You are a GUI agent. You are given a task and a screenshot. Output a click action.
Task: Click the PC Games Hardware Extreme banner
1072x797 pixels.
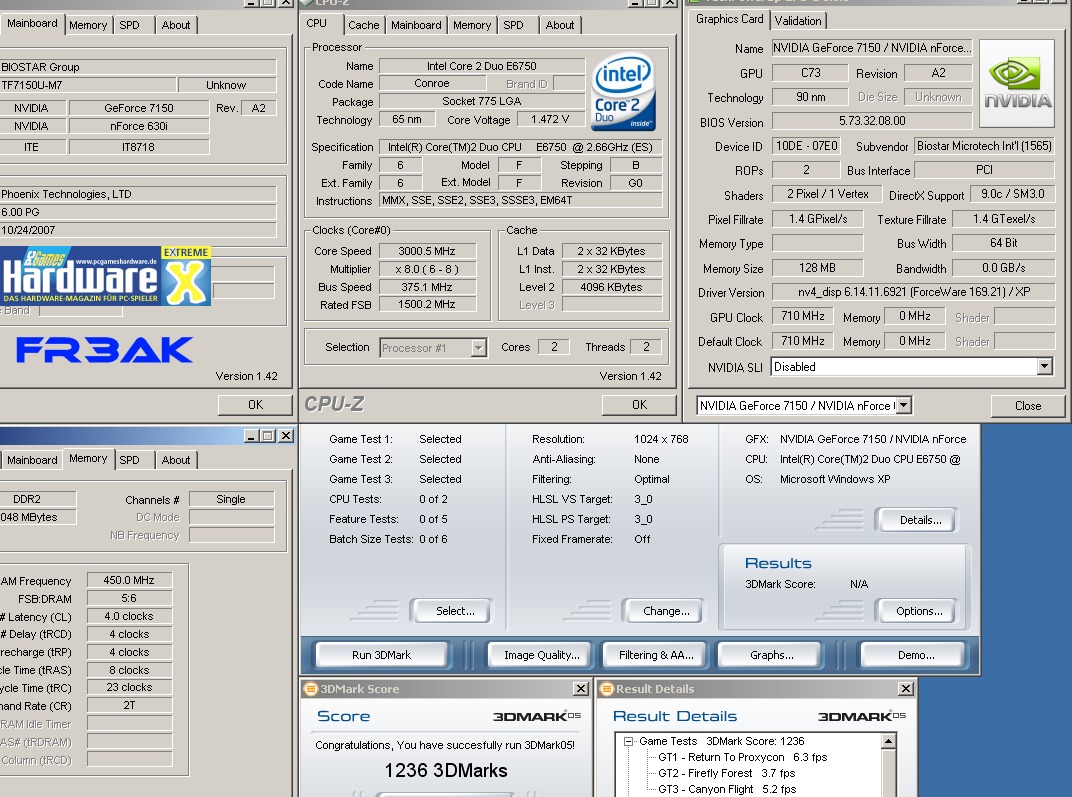coord(105,275)
